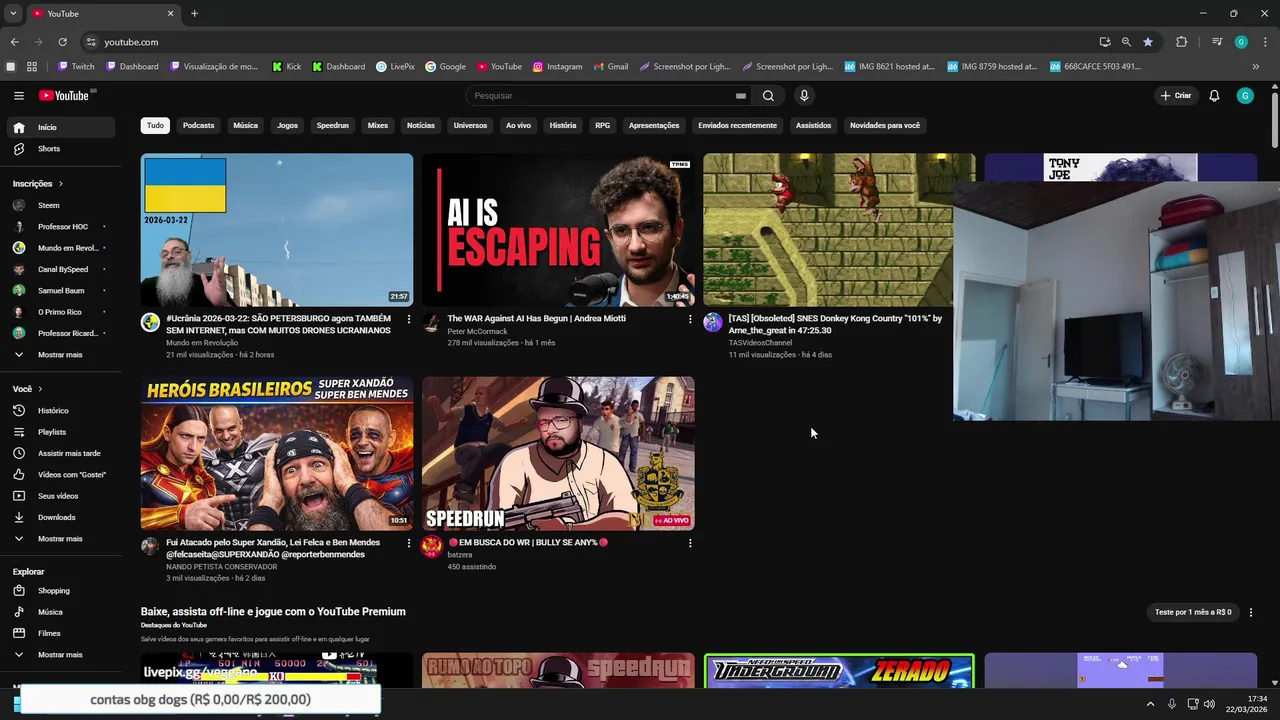Viewport: 1280px width, 720px height.
Task: Open TASVideosChannel channel link
Action: [760, 343]
